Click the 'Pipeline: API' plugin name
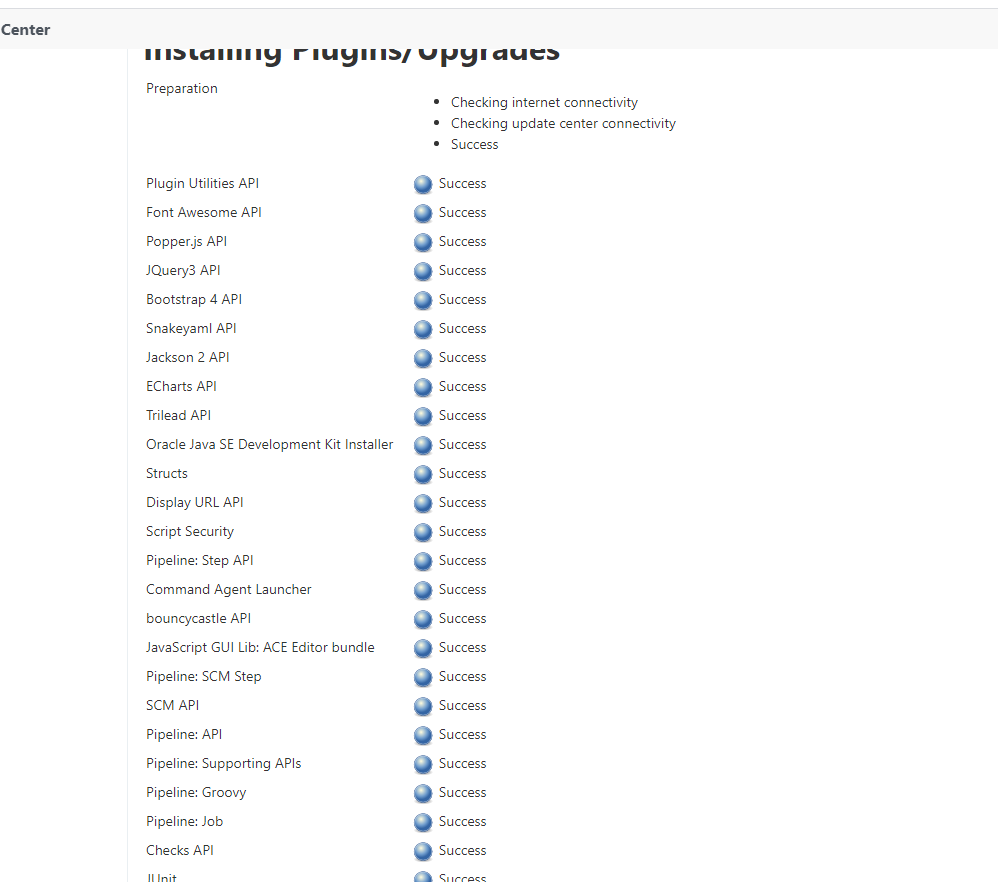 (184, 734)
